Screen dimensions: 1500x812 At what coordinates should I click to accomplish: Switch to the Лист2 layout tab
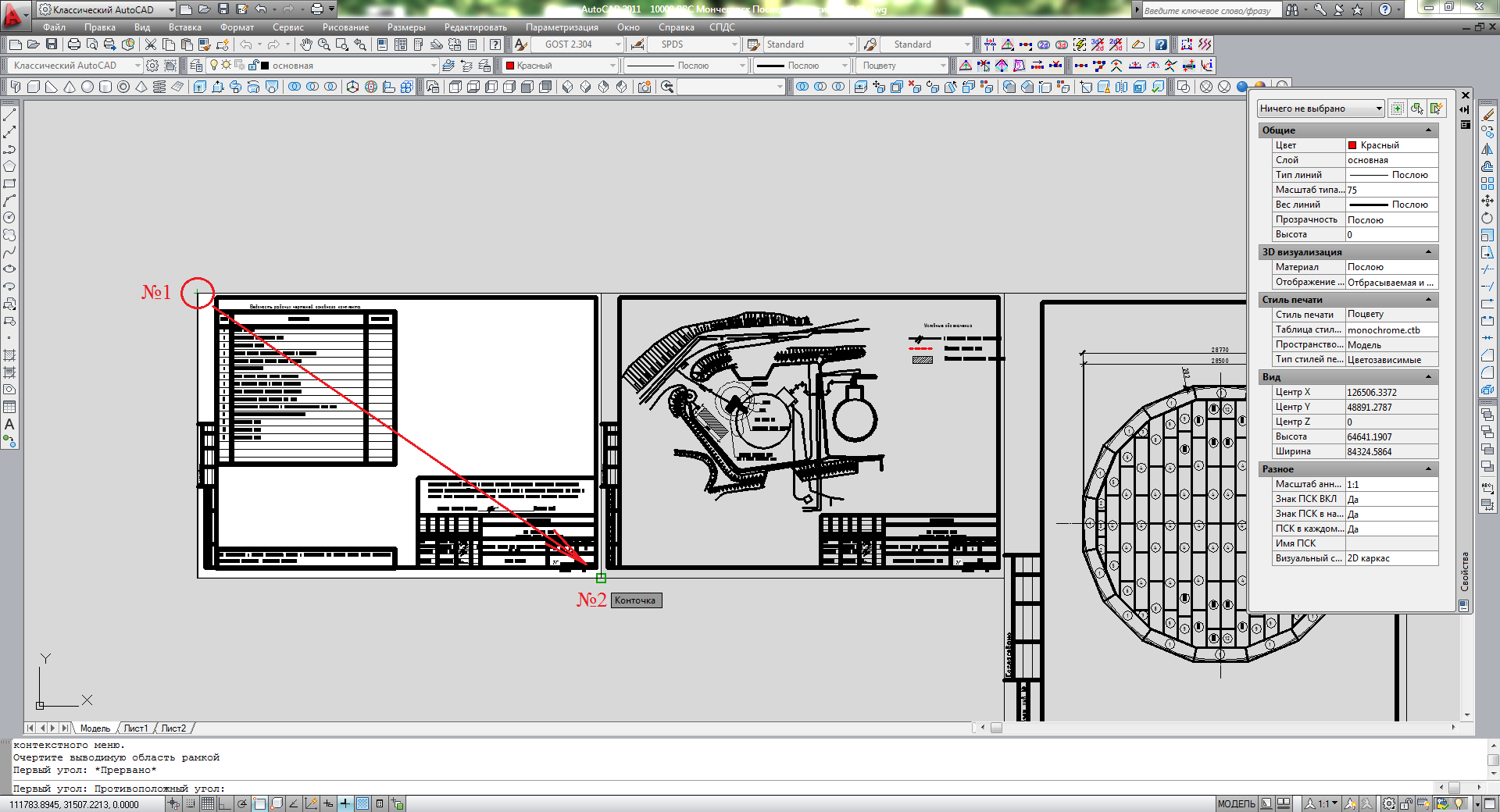coord(173,728)
